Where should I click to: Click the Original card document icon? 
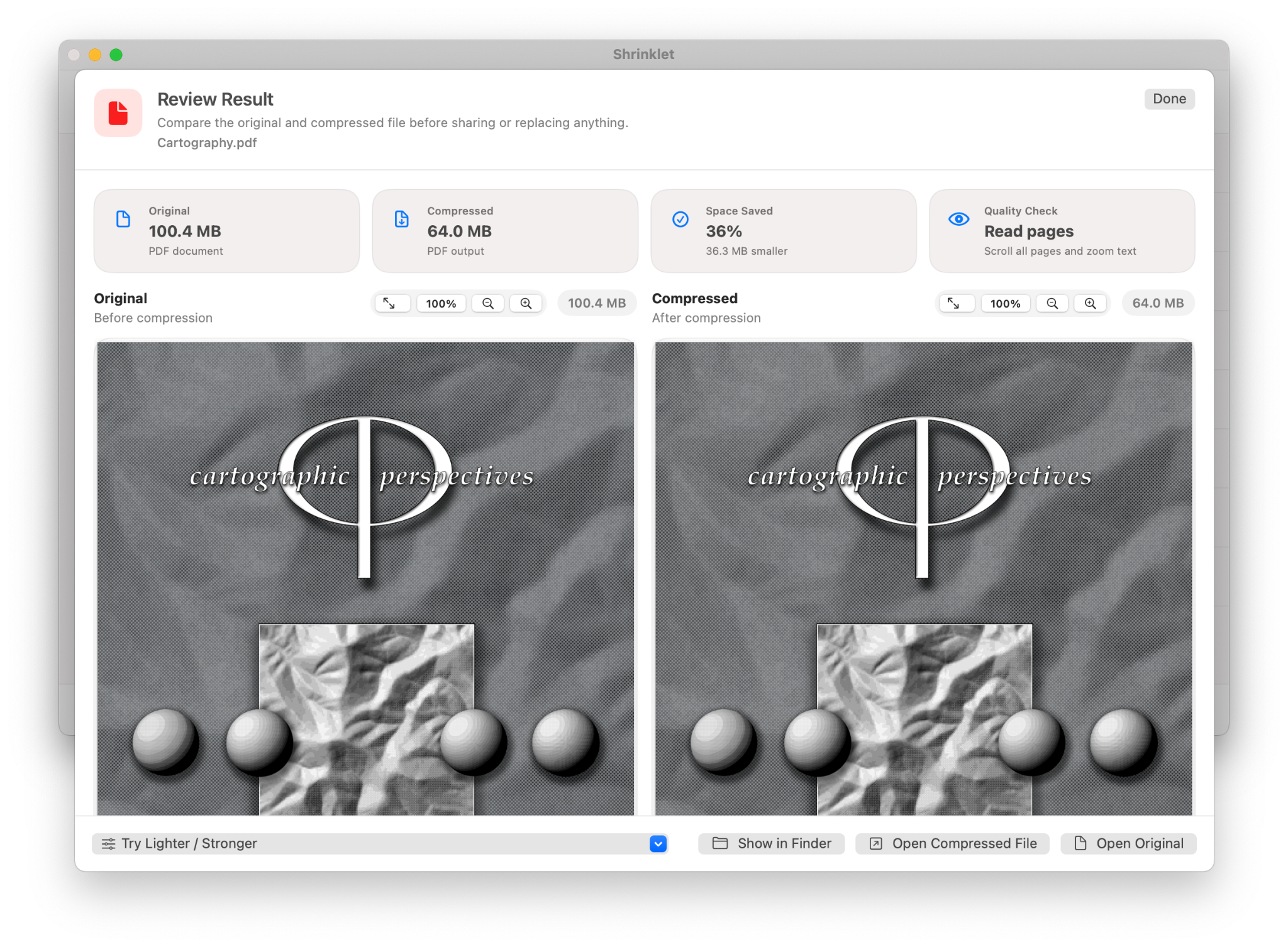tap(123, 219)
